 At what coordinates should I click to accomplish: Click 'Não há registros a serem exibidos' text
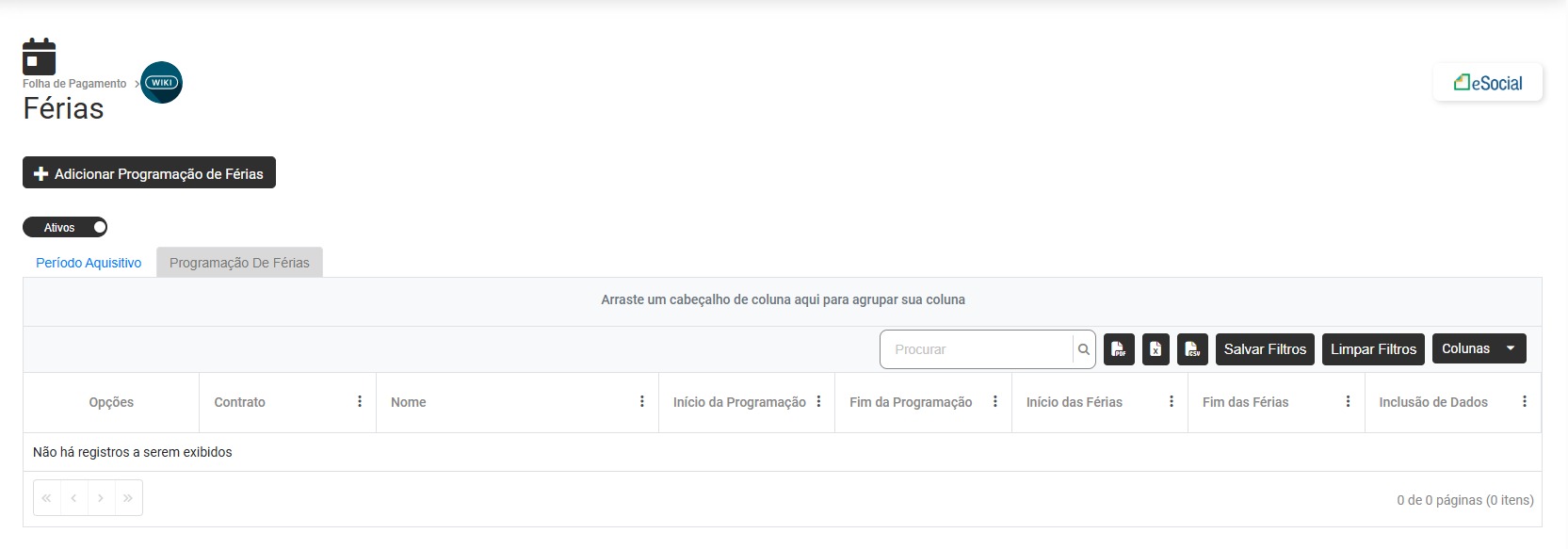(133, 452)
